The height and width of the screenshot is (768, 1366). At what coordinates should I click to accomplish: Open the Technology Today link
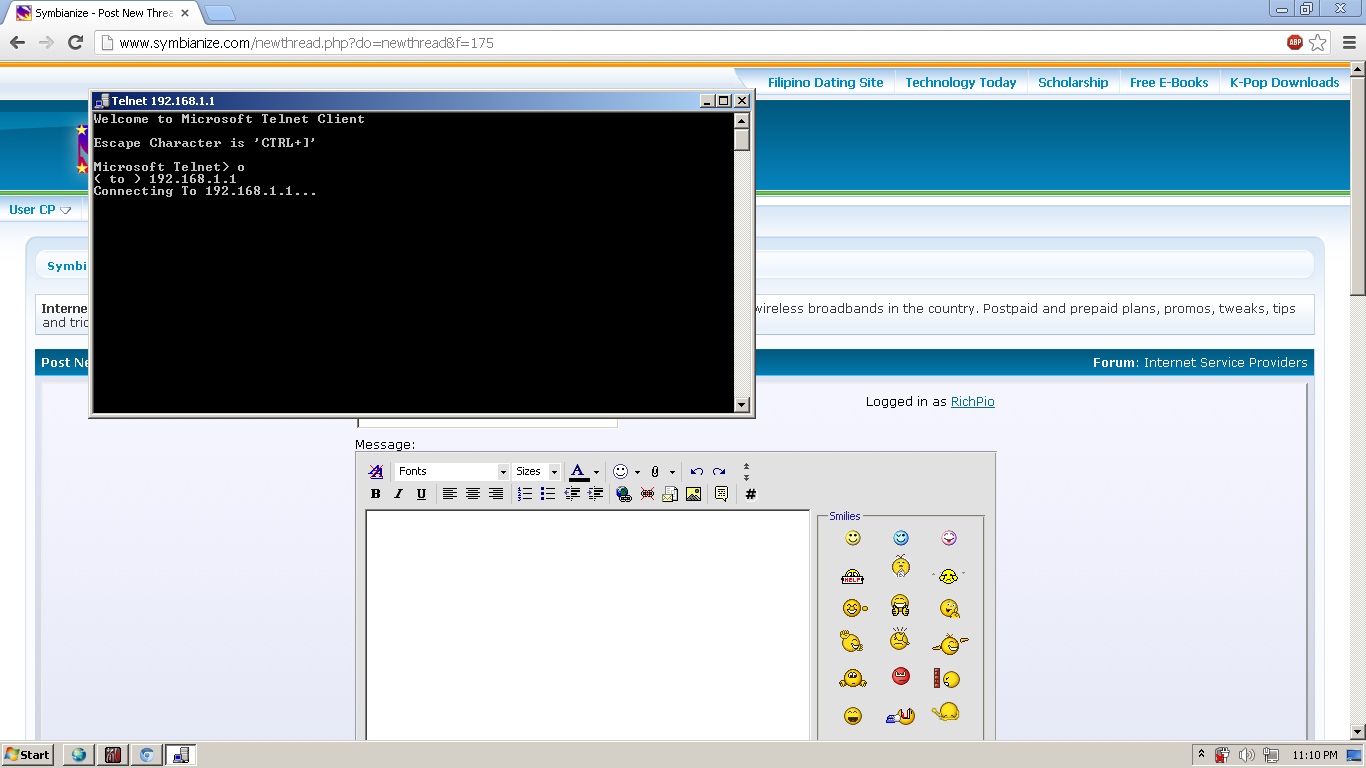pyautogui.click(x=961, y=83)
